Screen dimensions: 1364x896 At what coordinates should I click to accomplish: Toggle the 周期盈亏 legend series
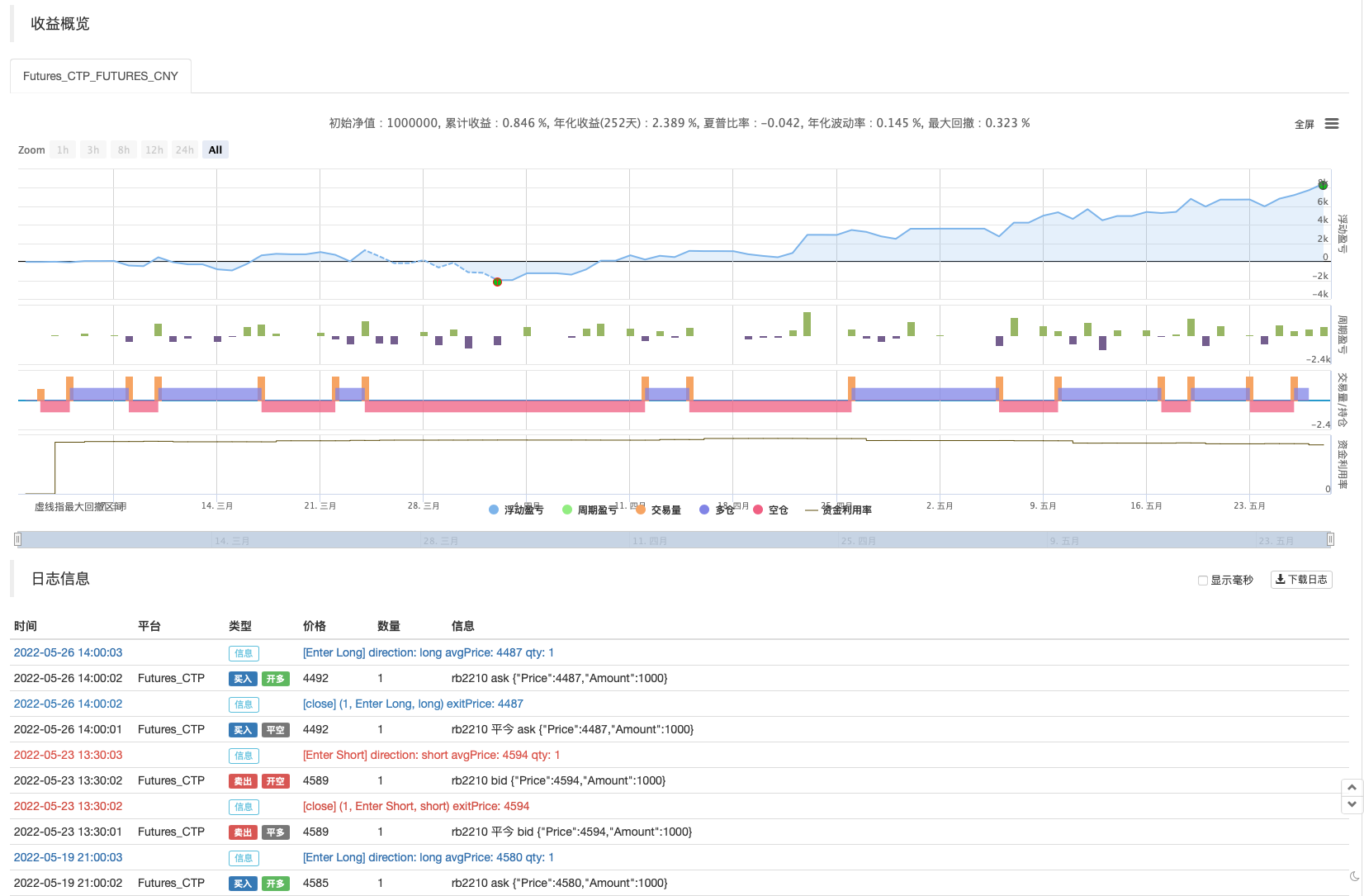tap(590, 510)
